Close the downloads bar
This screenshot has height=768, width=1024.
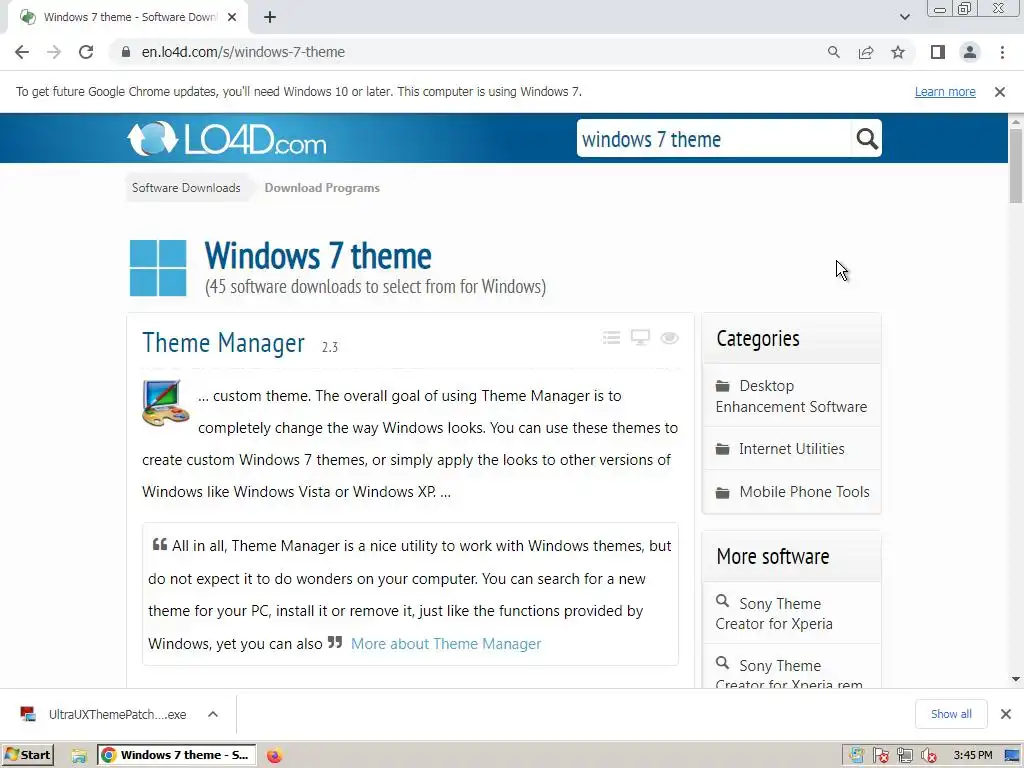(x=1006, y=714)
